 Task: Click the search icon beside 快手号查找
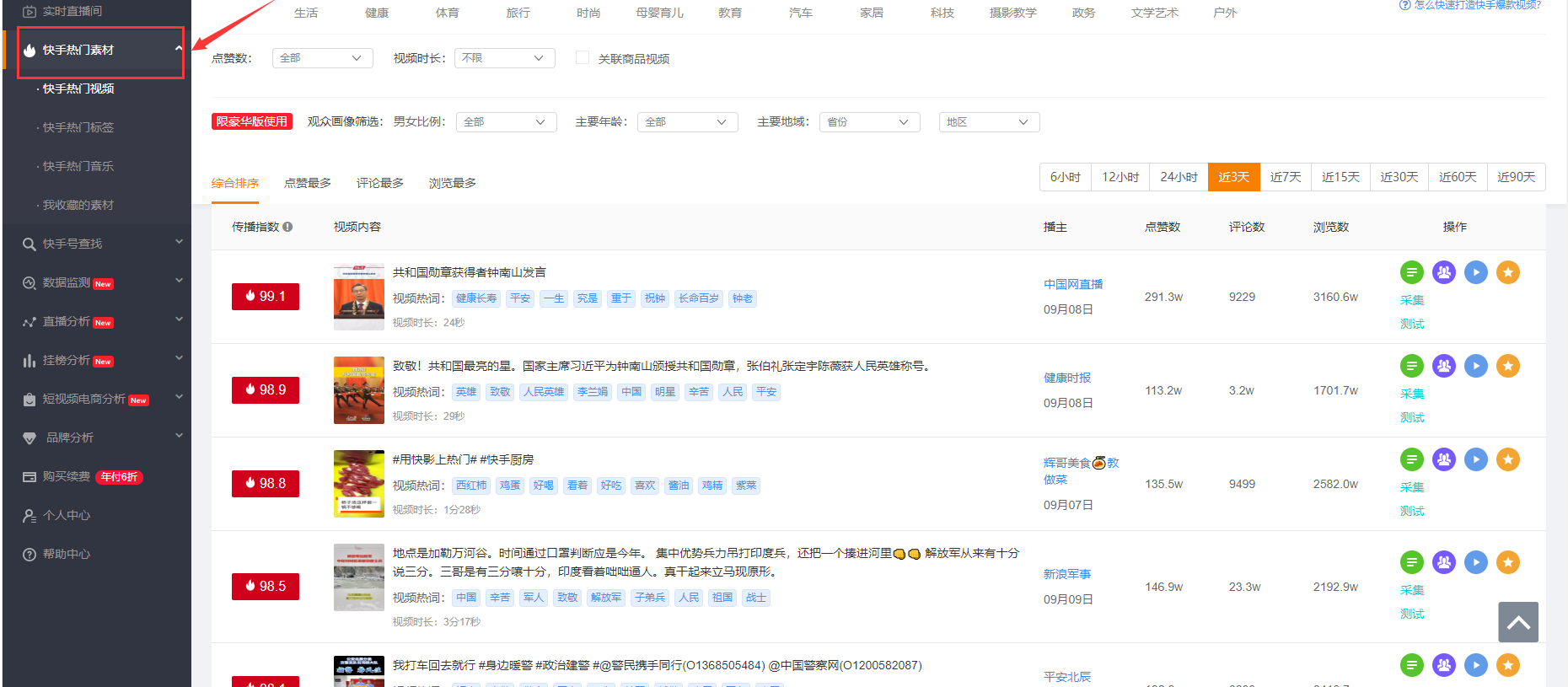pyautogui.click(x=30, y=244)
